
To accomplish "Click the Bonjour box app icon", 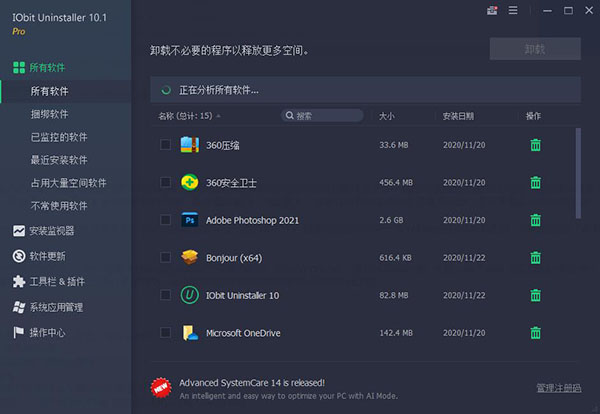I will pyautogui.click(x=189, y=257).
